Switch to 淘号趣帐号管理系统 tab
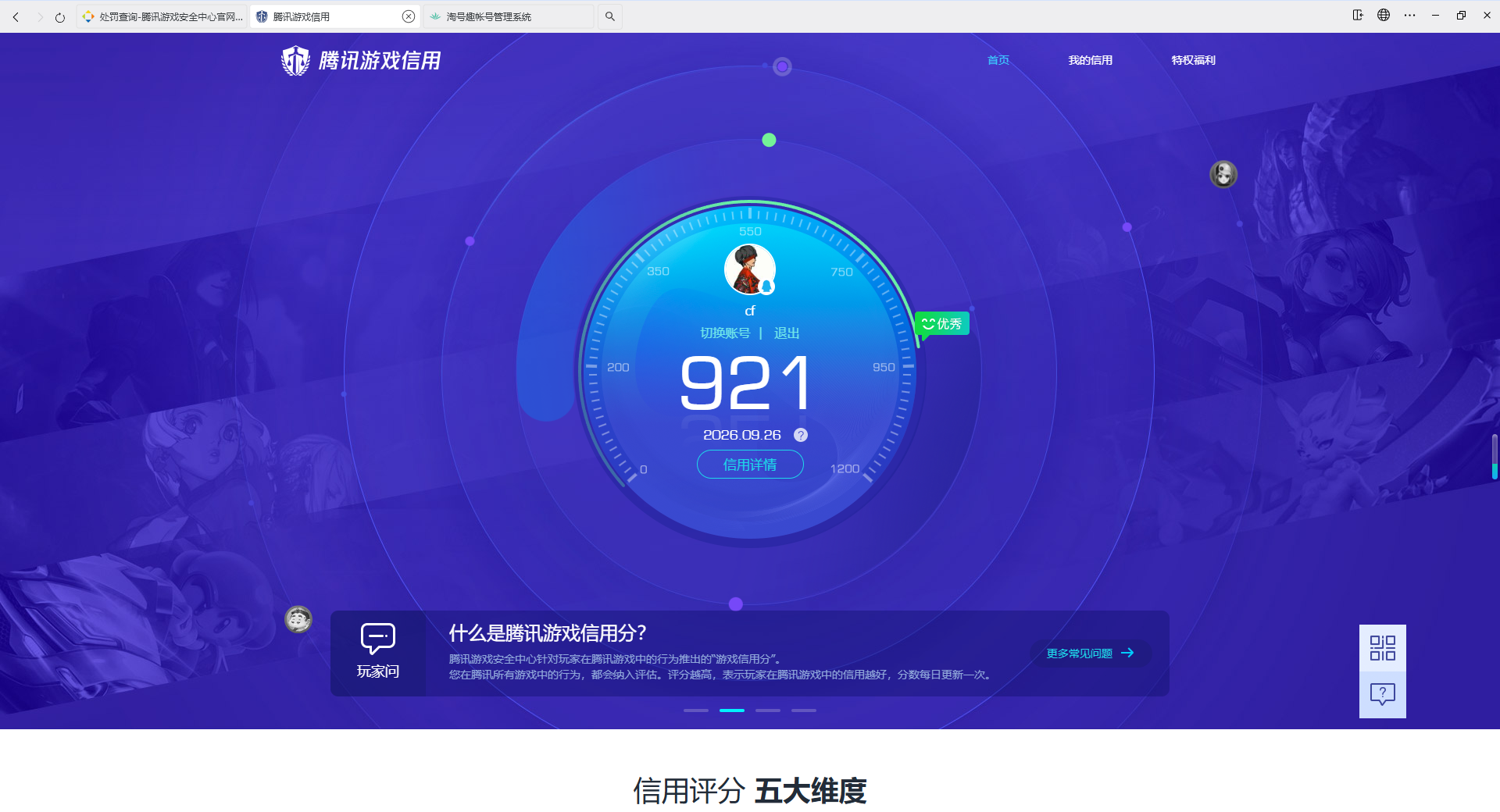The height and width of the screenshot is (812, 1500). (x=509, y=16)
